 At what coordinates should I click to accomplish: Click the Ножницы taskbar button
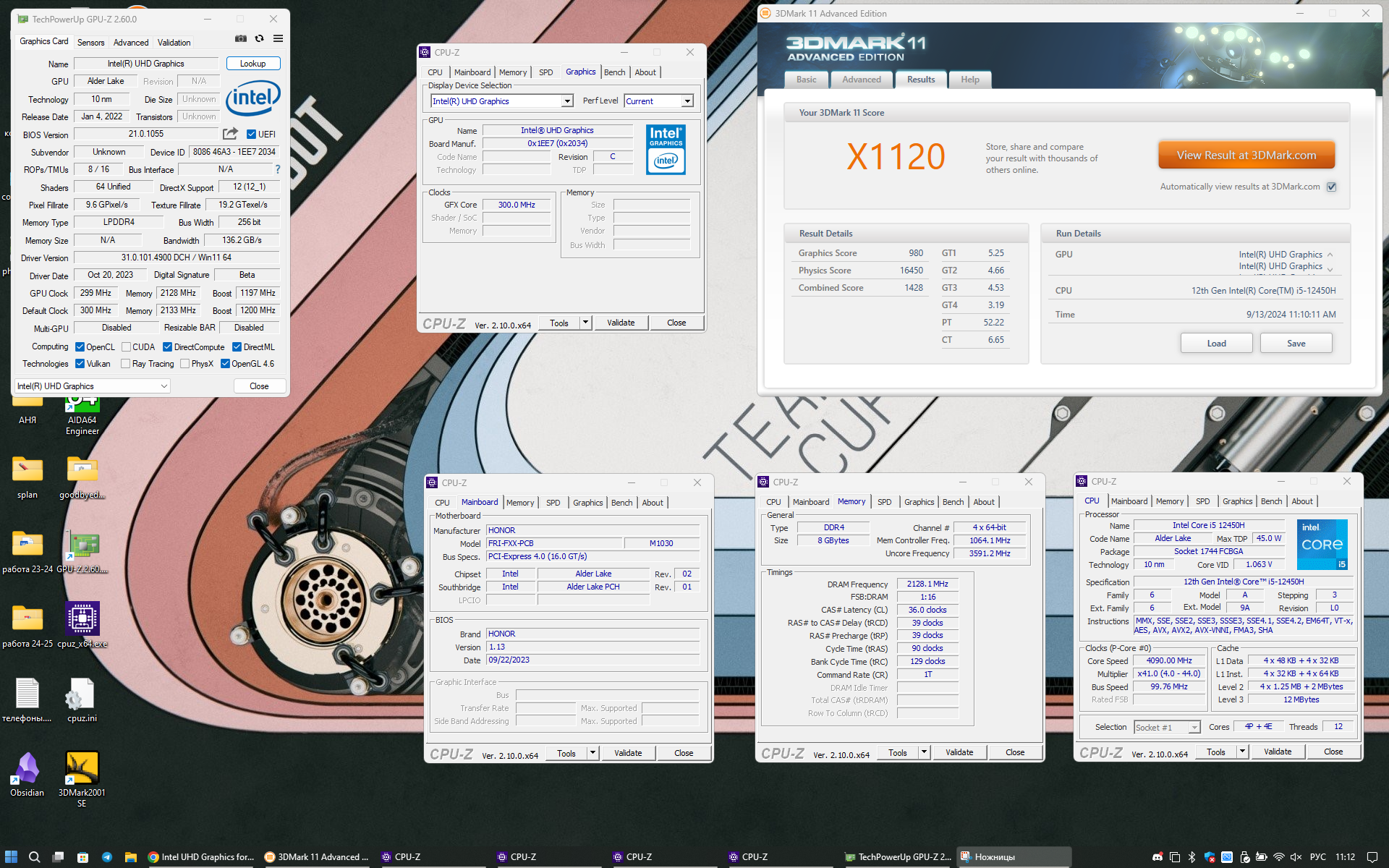click(x=1014, y=856)
